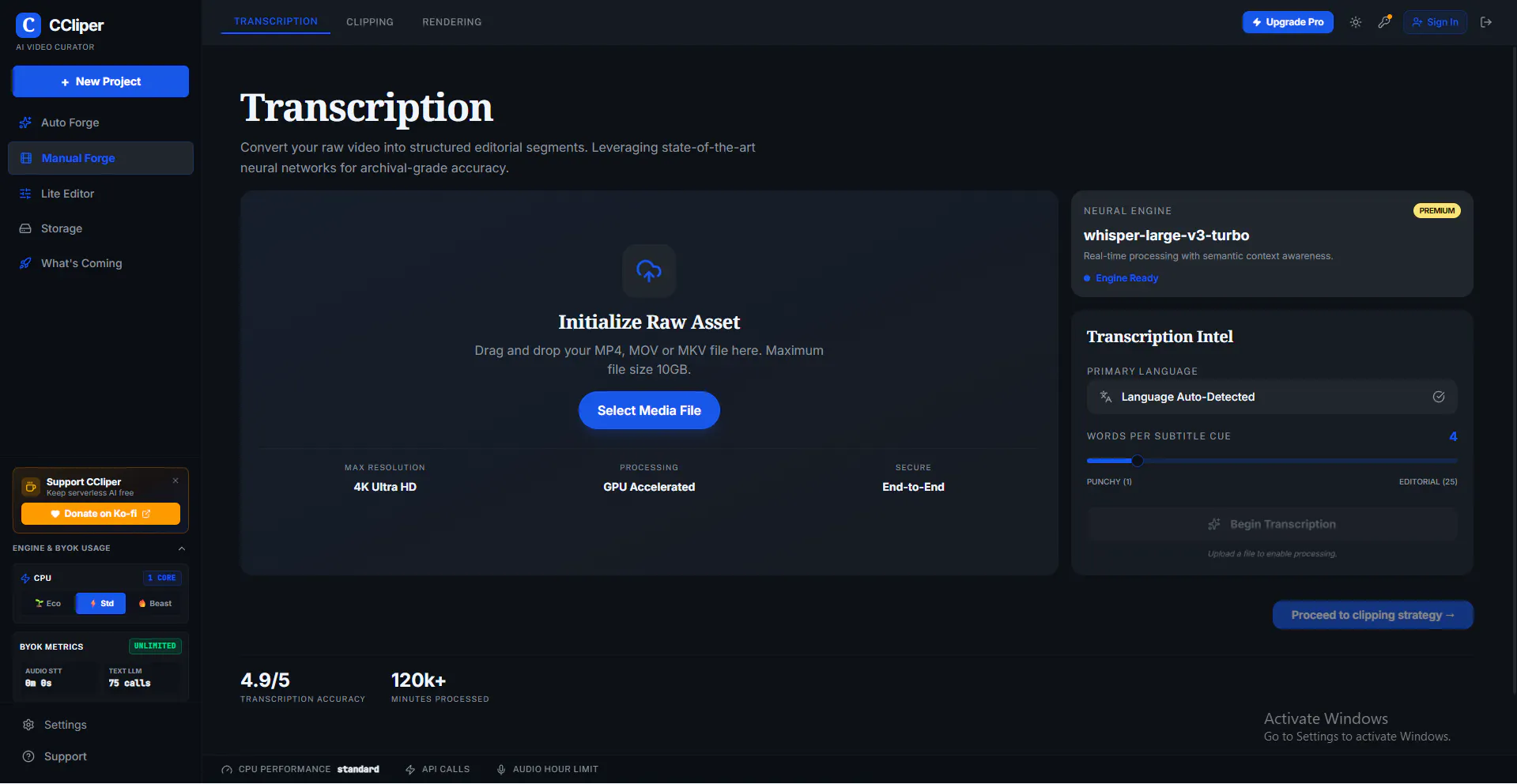The height and width of the screenshot is (784, 1517).
Task: Open the API key settings icon
Action: tap(1384, 22)
